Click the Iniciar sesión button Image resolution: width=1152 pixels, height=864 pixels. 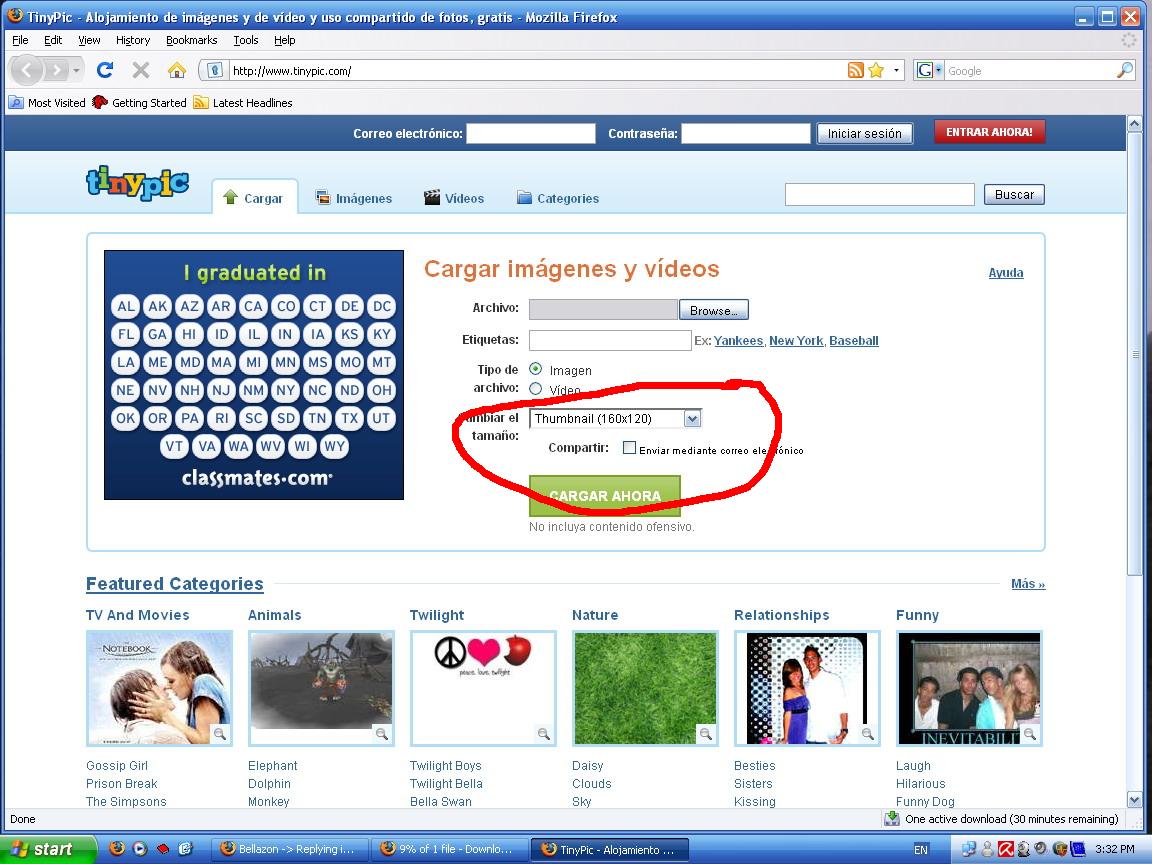coord(865,133)
